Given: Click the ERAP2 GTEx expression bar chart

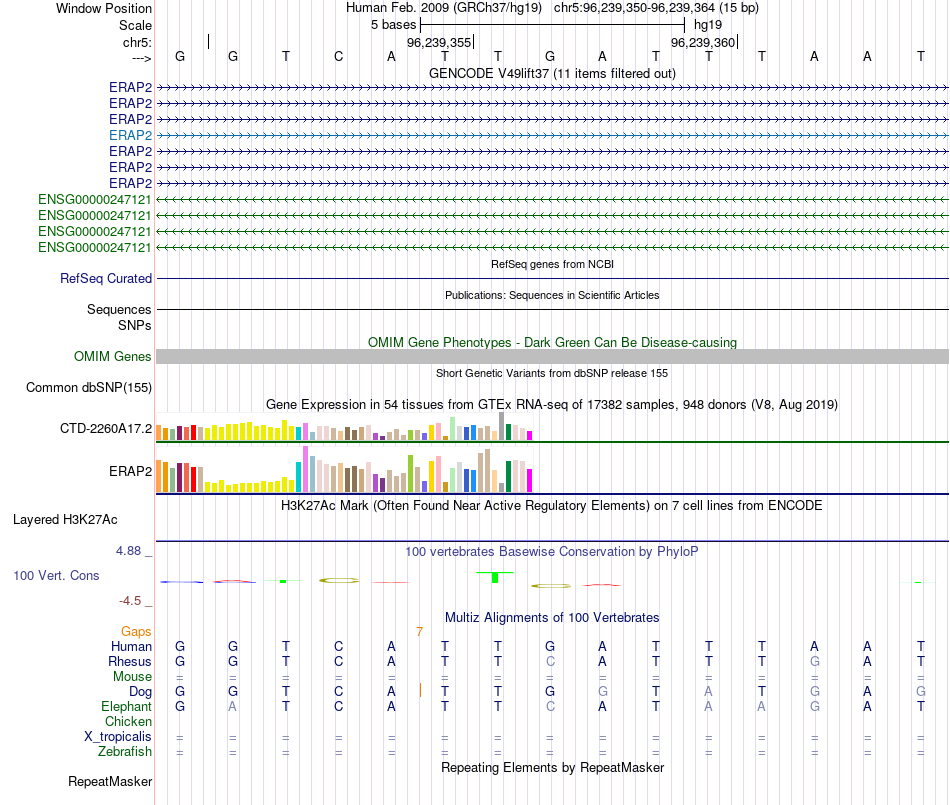Looking at the screenshot, I should pos(344,469).
